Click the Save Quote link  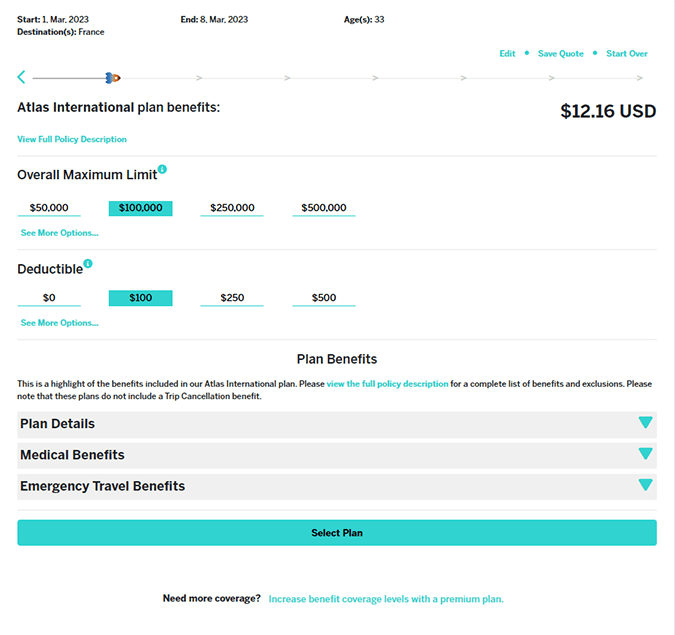[x=560, y=54]
